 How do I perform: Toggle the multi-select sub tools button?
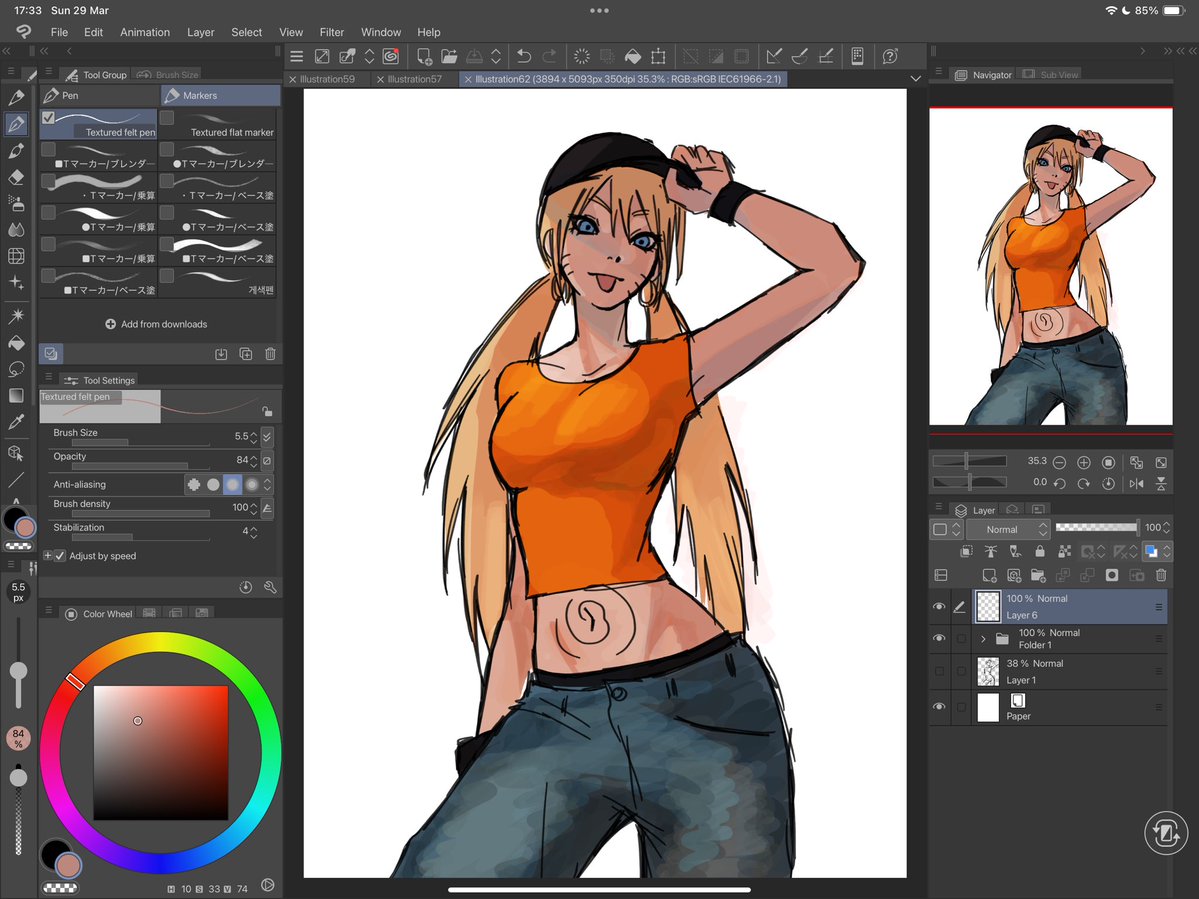tap(50, 353)
